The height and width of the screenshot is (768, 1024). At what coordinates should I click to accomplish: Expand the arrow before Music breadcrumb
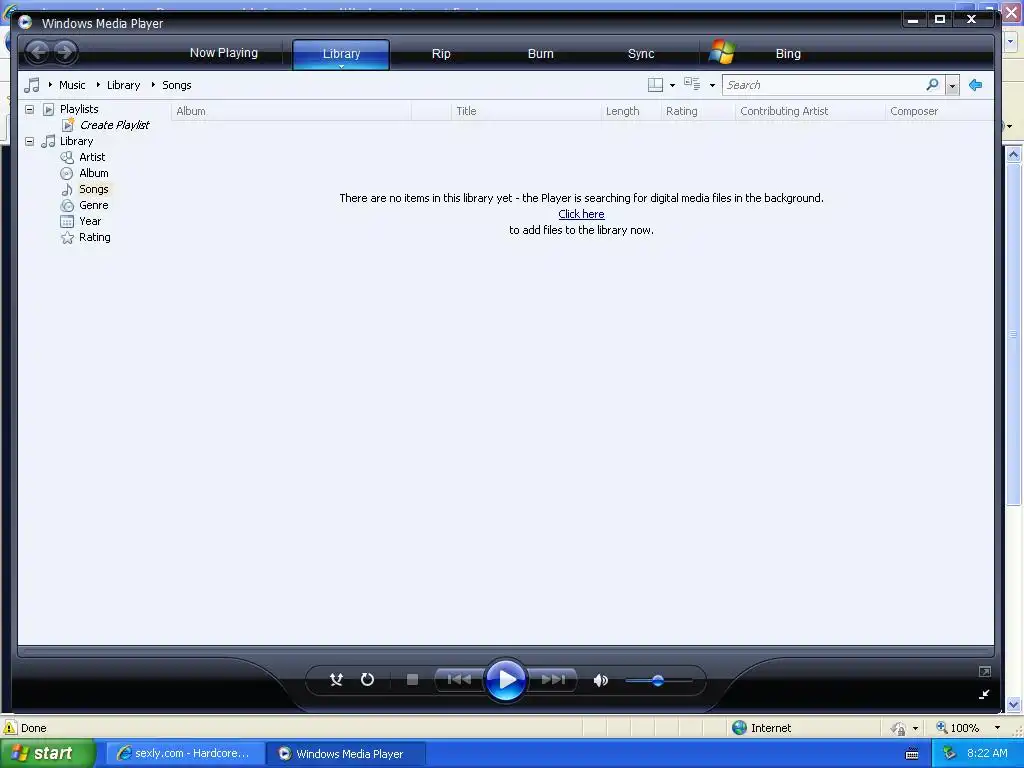50,85
